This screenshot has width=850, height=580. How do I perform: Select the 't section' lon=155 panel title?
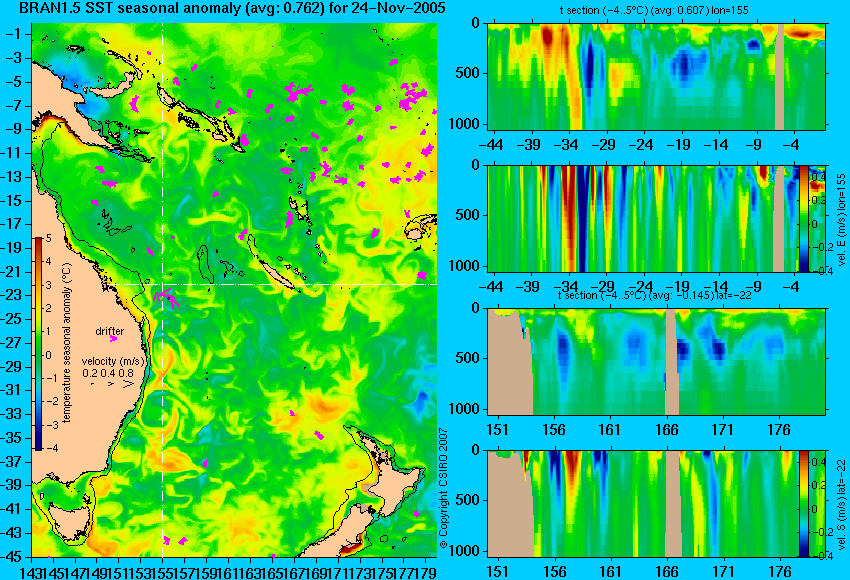pyautogui.click(x=654, y=10)
